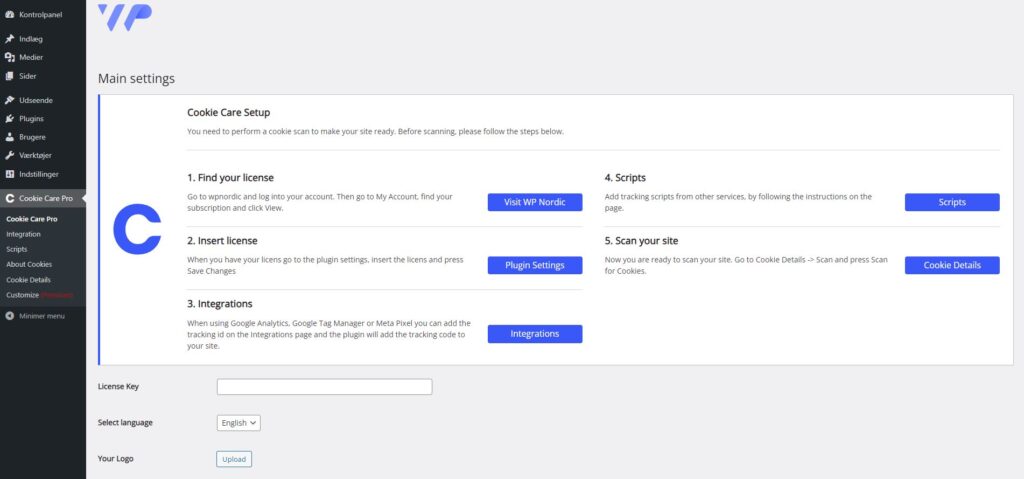The height and width of the screenshot is (479, 1024).
Task: Click the Medier media icon
Action: point(10,57)
